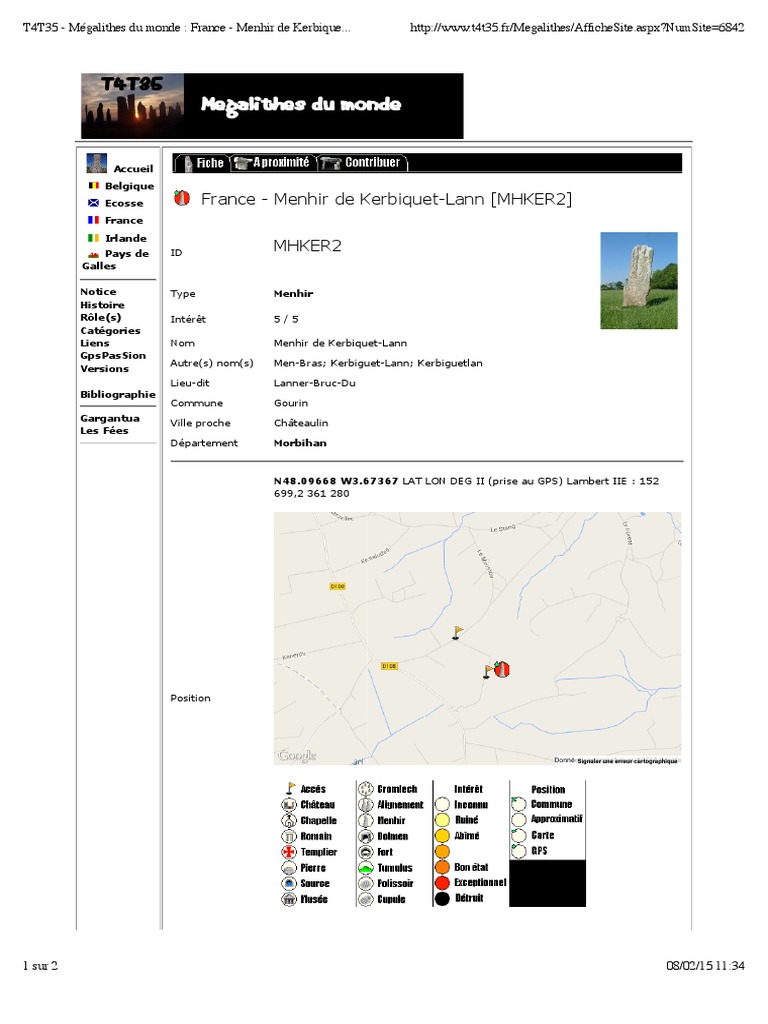Click the Accès flag legend icon
The image size is (768, 1024).
click(290, 789)
